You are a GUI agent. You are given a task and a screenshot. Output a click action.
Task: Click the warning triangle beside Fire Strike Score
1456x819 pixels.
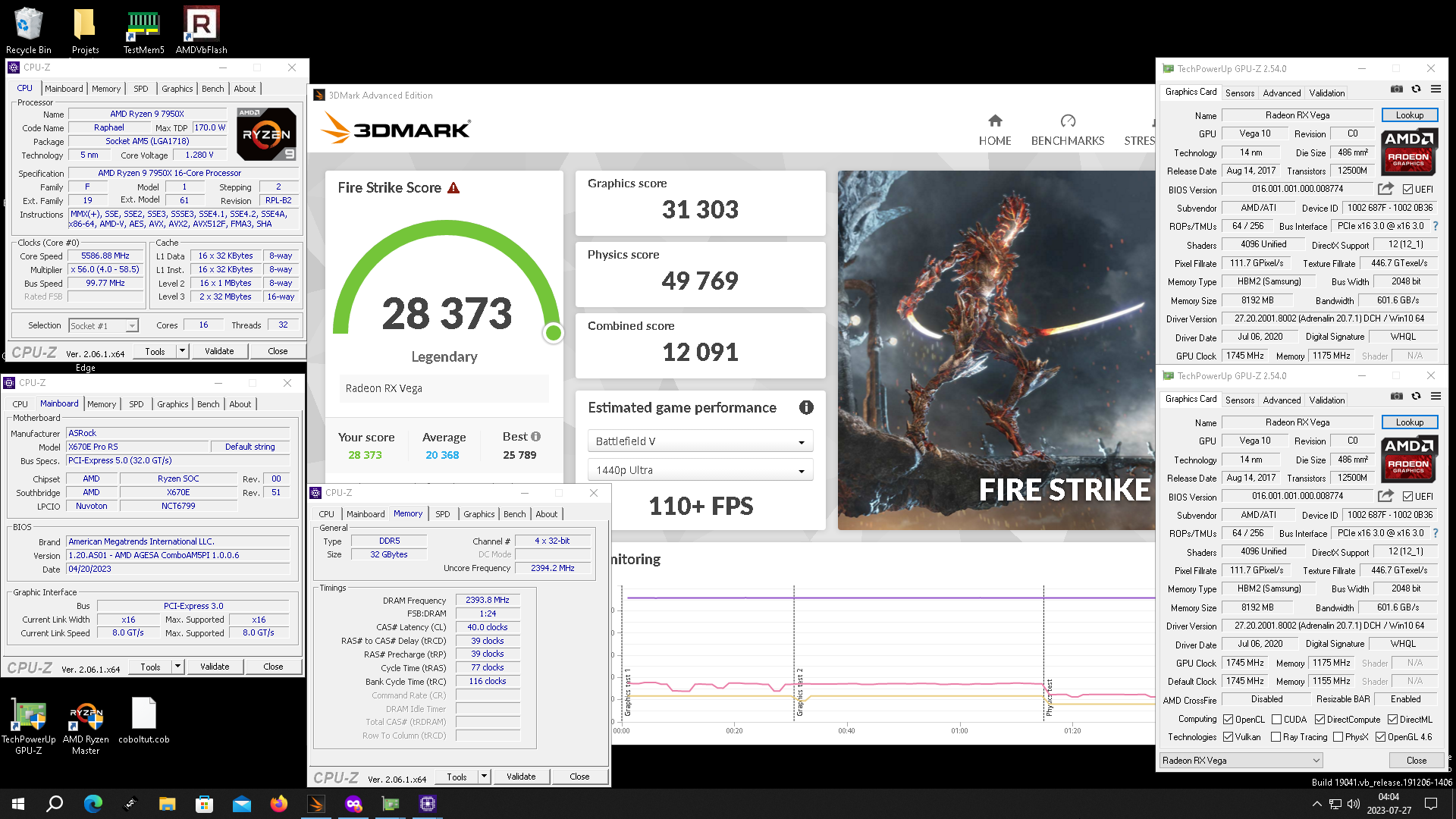pos(453,188)
